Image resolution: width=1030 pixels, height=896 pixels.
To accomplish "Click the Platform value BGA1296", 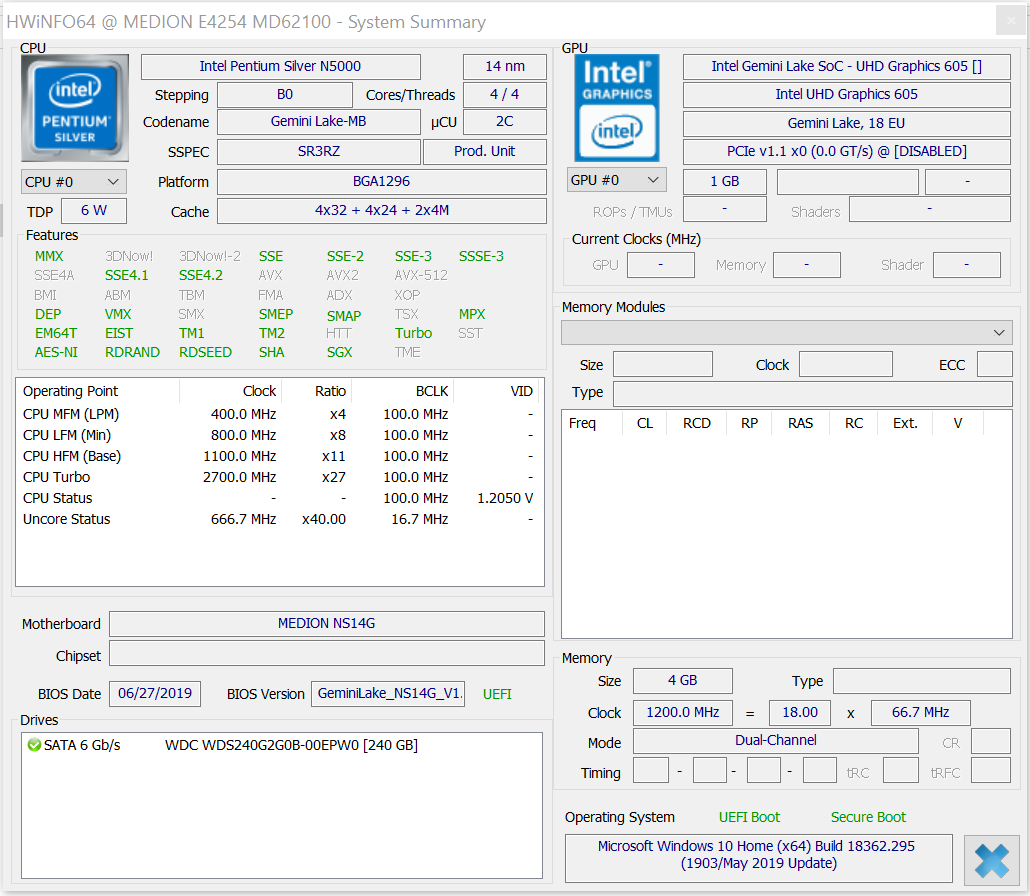I will tap(382, 182).
